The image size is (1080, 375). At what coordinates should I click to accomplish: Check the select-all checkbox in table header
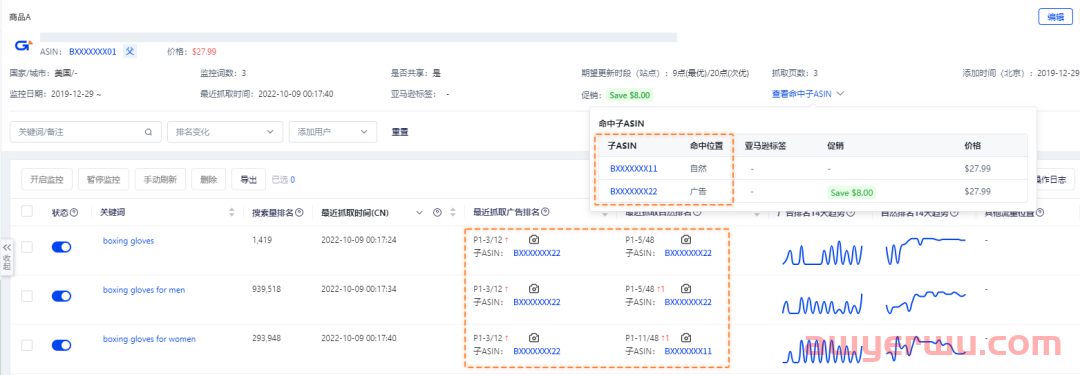pos(27,212)
